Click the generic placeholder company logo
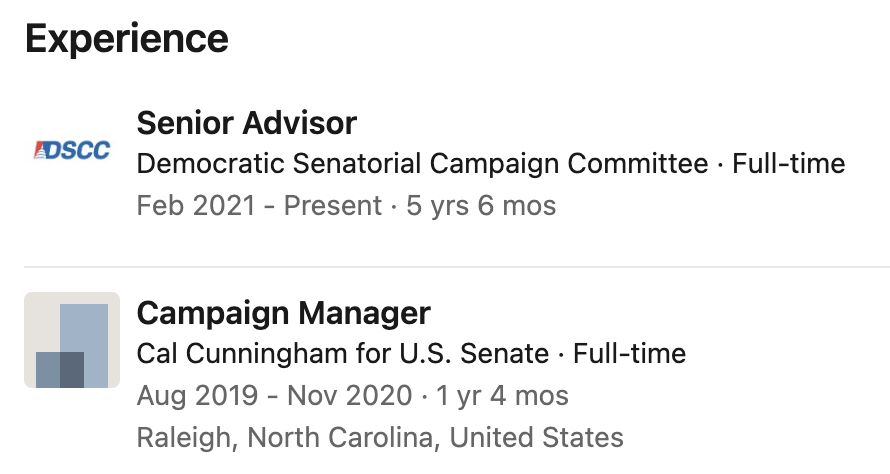Screen dimensions: 890x474 click(72, 340)
